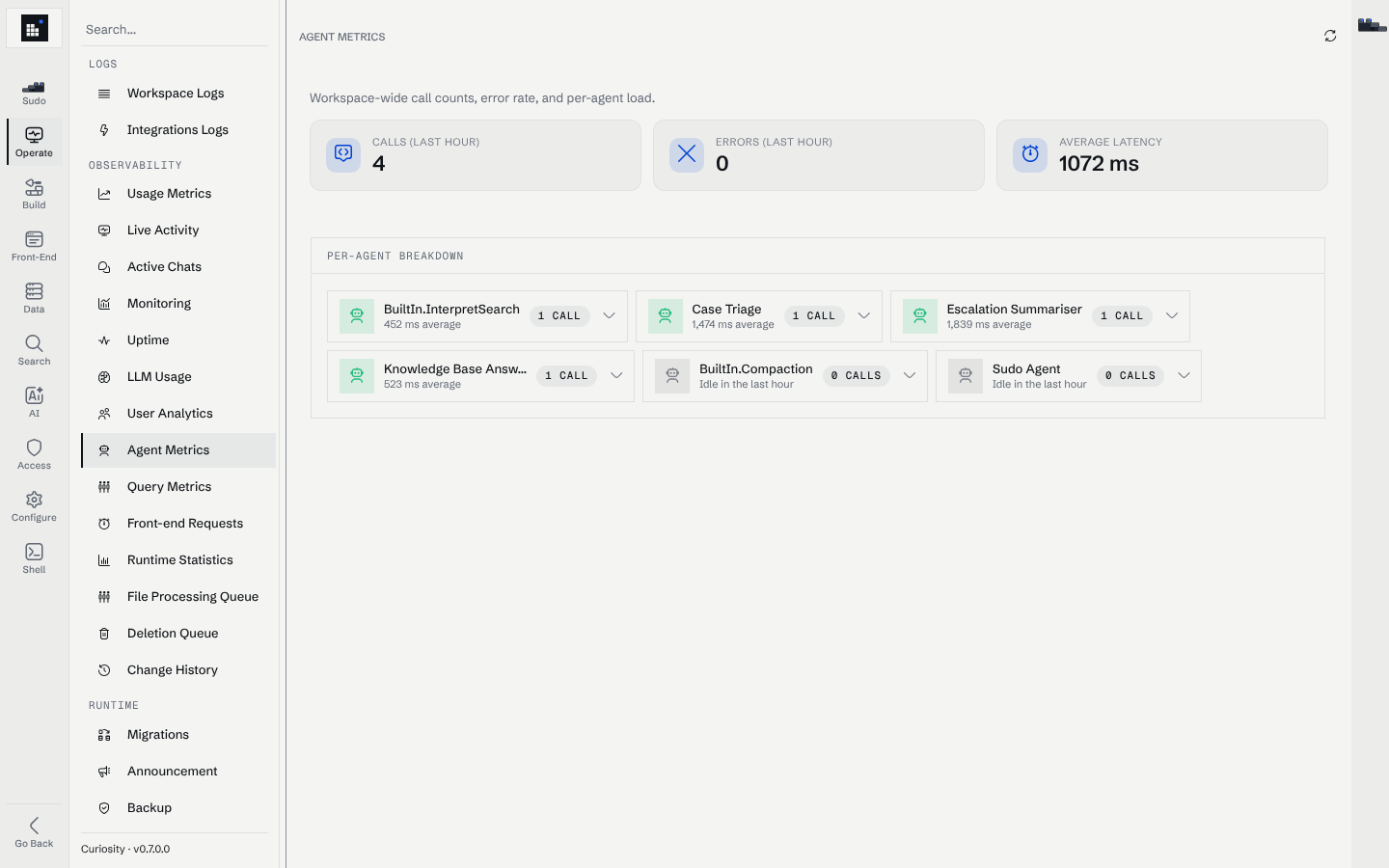
Task: Open Live Activity page
Action: coord(178,231)
